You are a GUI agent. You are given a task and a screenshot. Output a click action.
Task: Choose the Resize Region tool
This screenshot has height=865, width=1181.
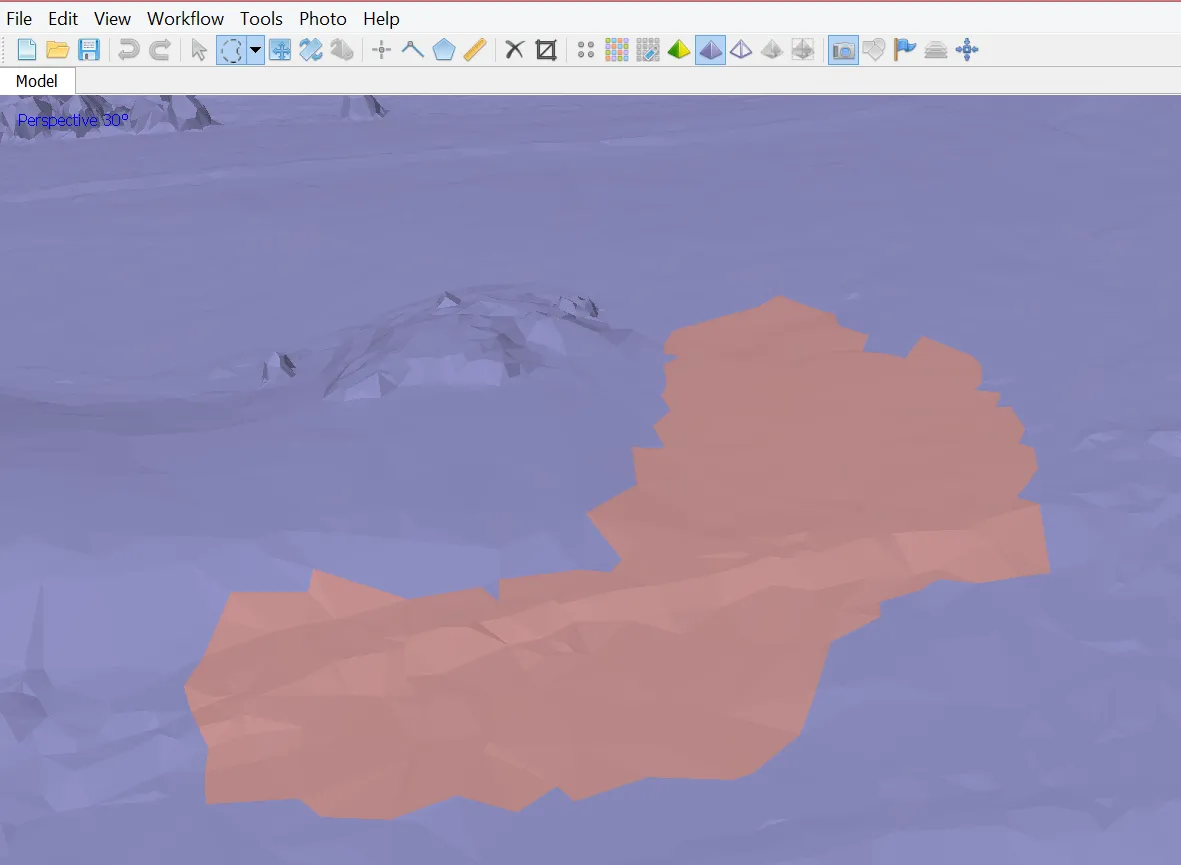[x=280, y=50]
